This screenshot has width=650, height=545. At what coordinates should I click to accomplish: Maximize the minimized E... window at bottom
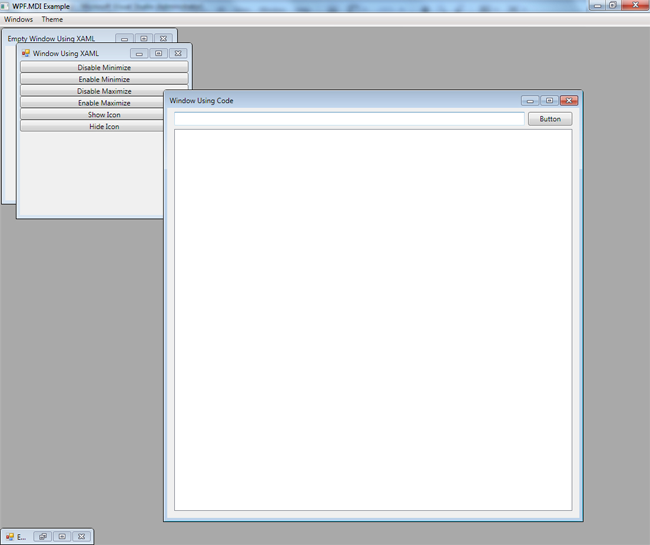[x=62, y=536]
